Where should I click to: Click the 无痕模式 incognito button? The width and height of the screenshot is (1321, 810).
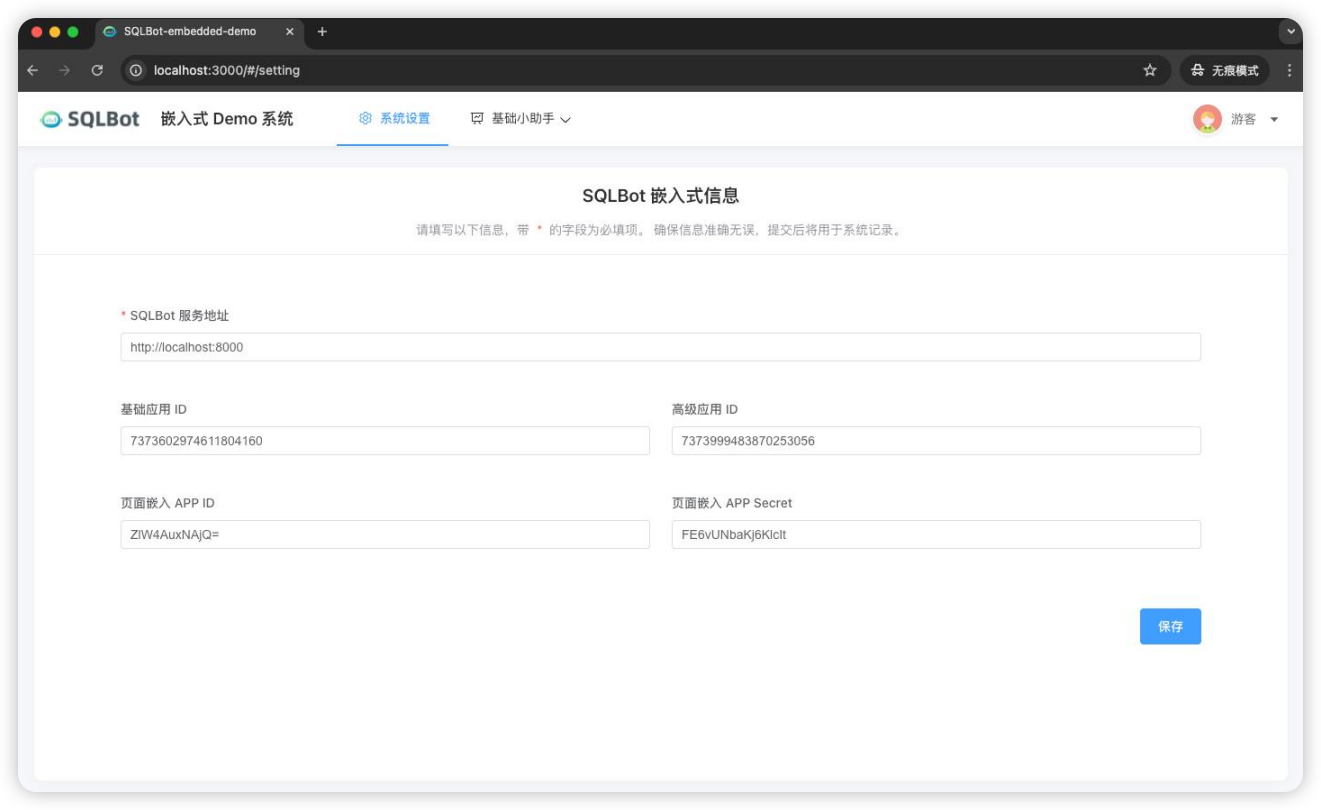[1225, 70]
